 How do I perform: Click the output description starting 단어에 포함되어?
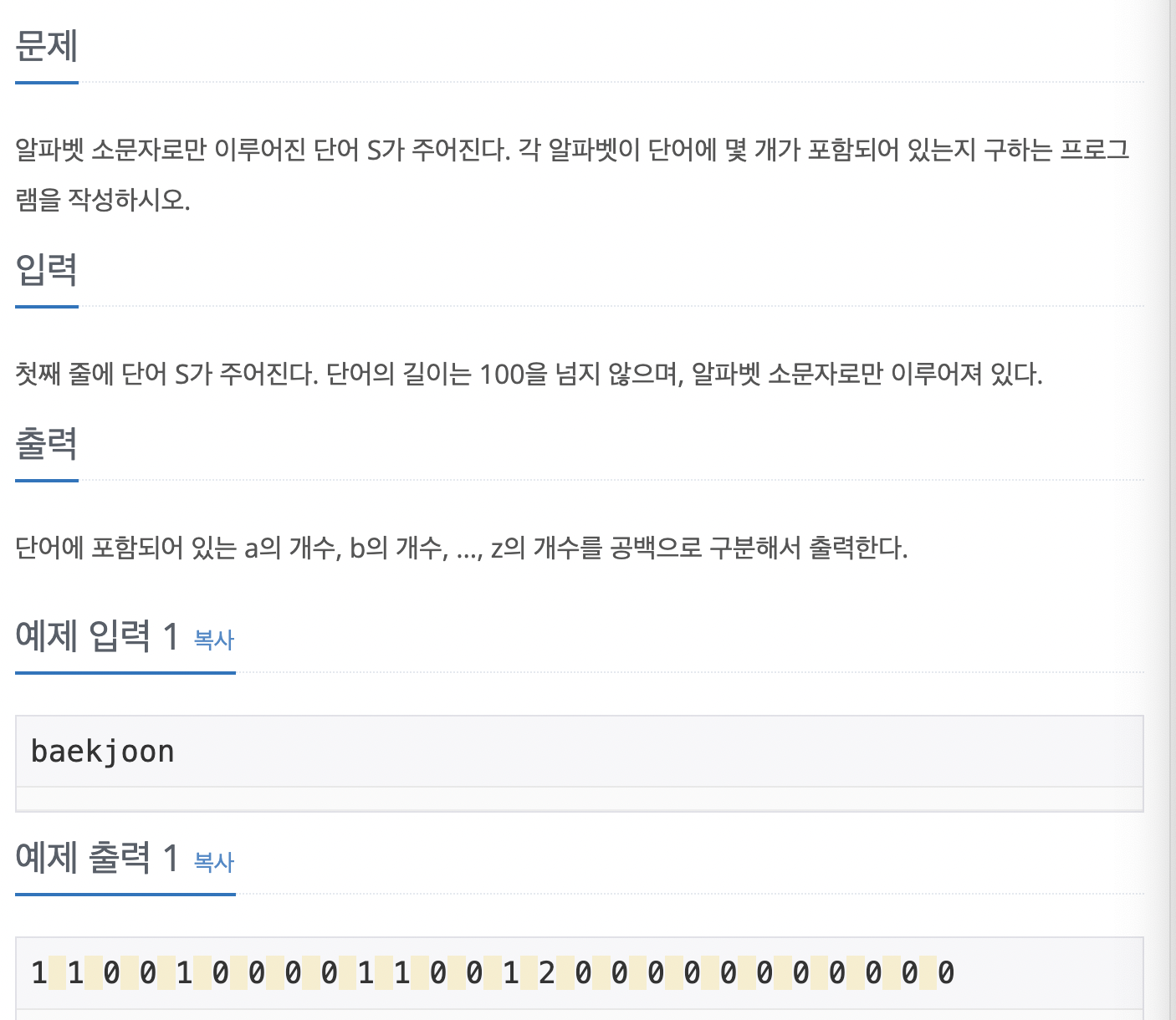click(x=462, y=548)
